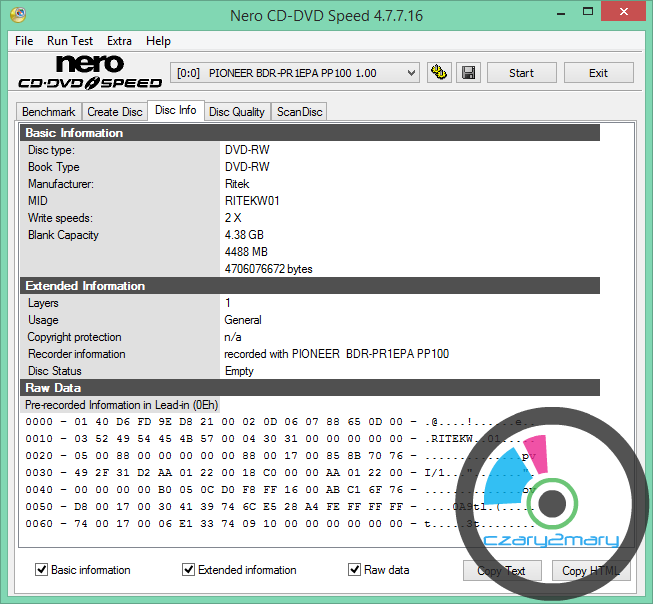Click the Nero CD-DVD Speed logo
The image size is (653, 604).
[x=89, y=73]
